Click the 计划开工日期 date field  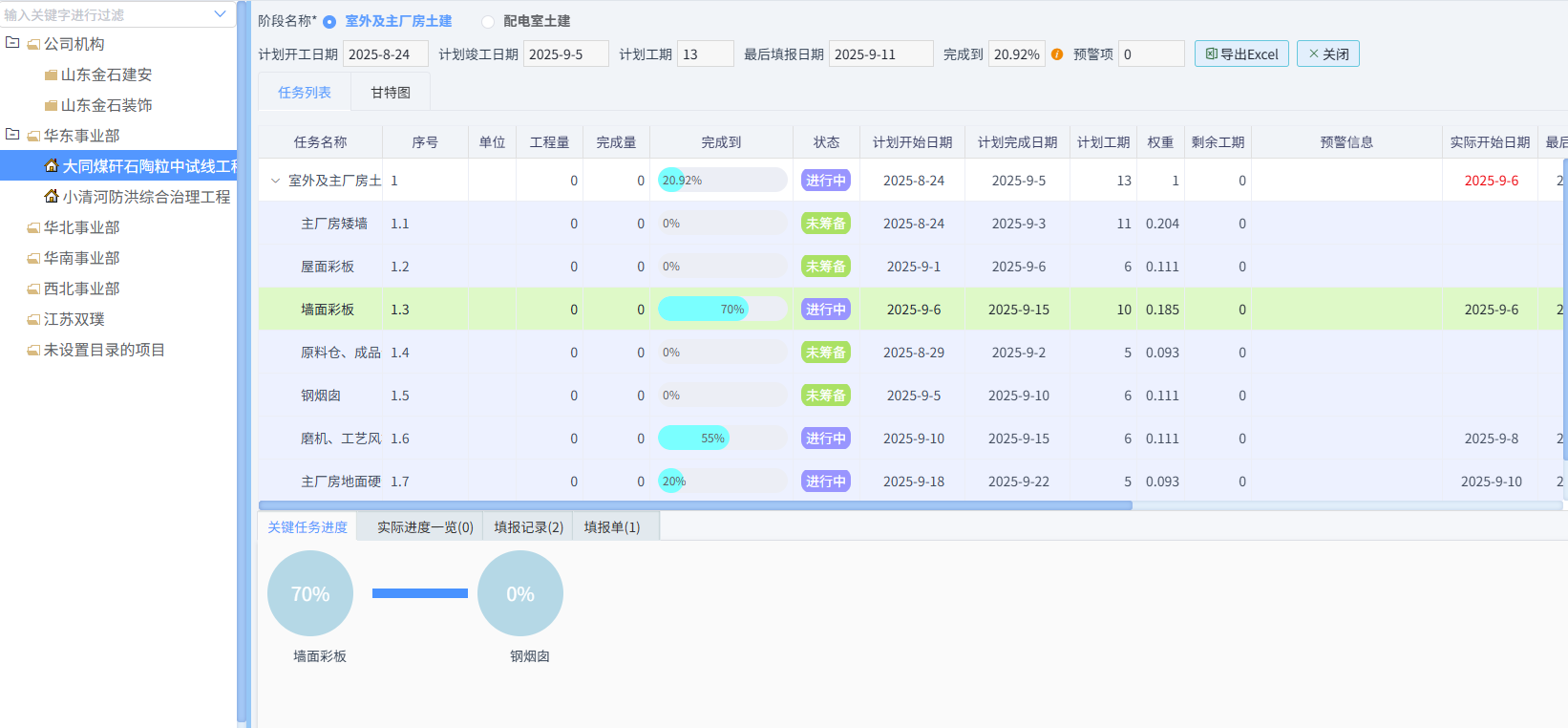pos(385,54)
